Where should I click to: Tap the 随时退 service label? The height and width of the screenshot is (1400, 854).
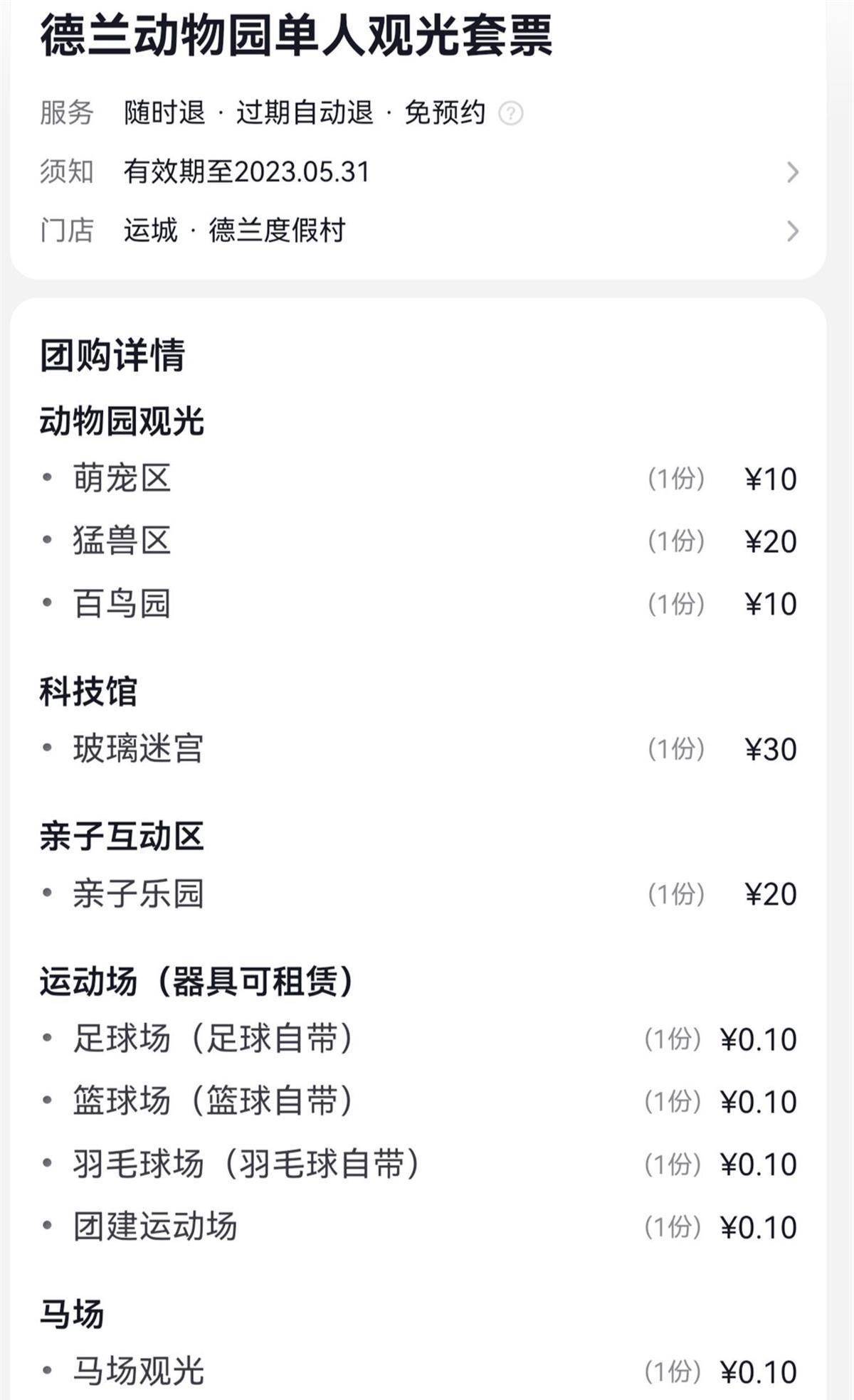(164, 113)
